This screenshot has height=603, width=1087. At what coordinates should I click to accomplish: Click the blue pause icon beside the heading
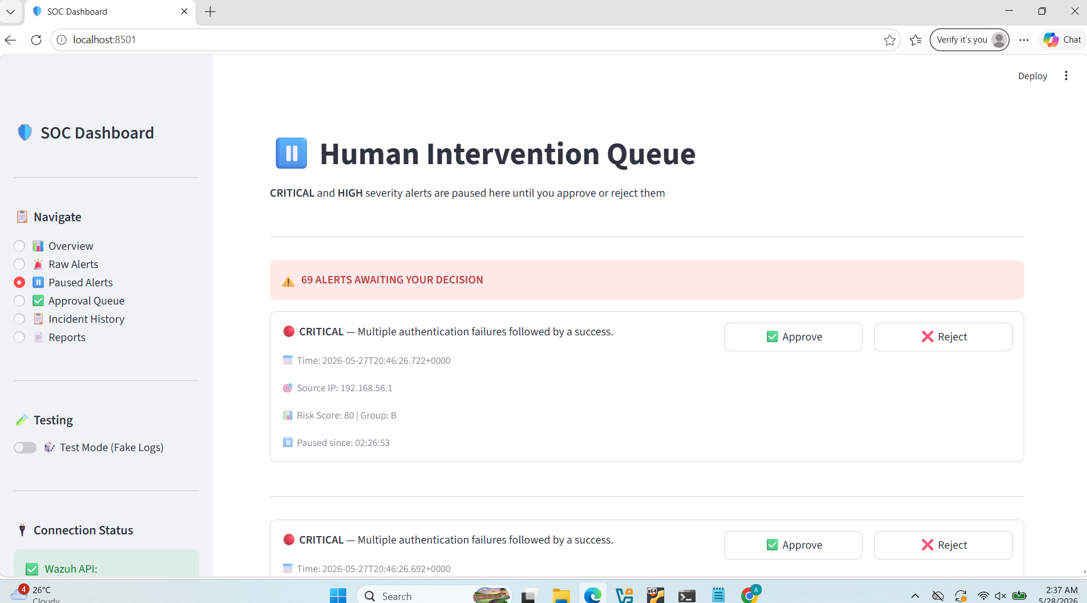pyautogui.click(x=291, y=153)
